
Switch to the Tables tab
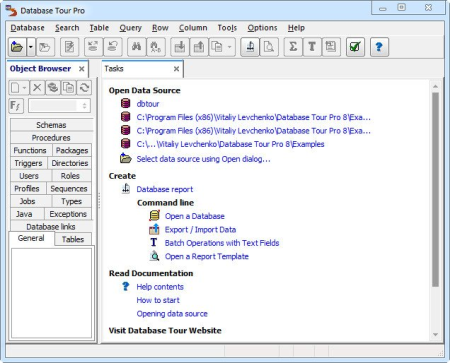73,239
